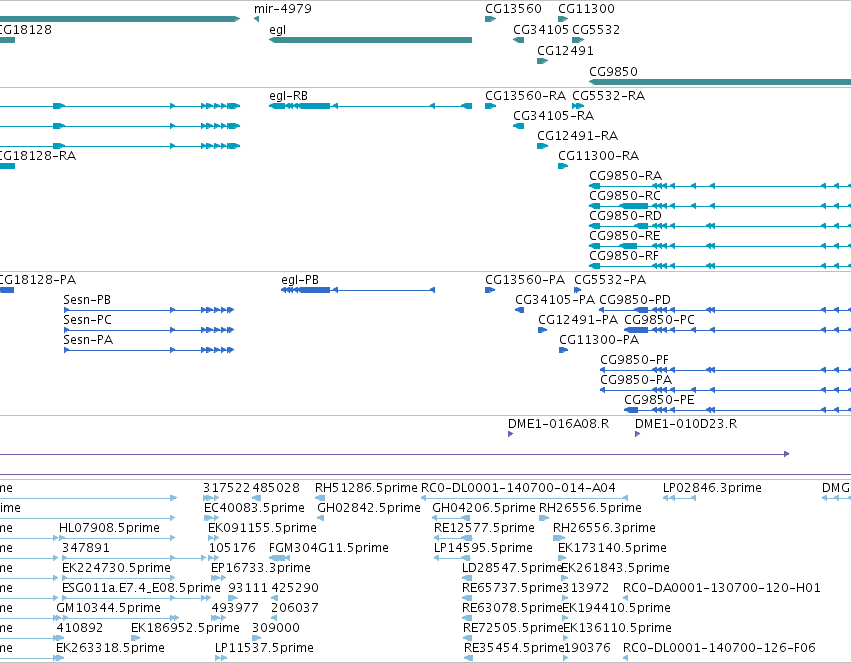Select the CG18128-RA transcript label
Screen dimensions: 851x663
tap(38, 156)
